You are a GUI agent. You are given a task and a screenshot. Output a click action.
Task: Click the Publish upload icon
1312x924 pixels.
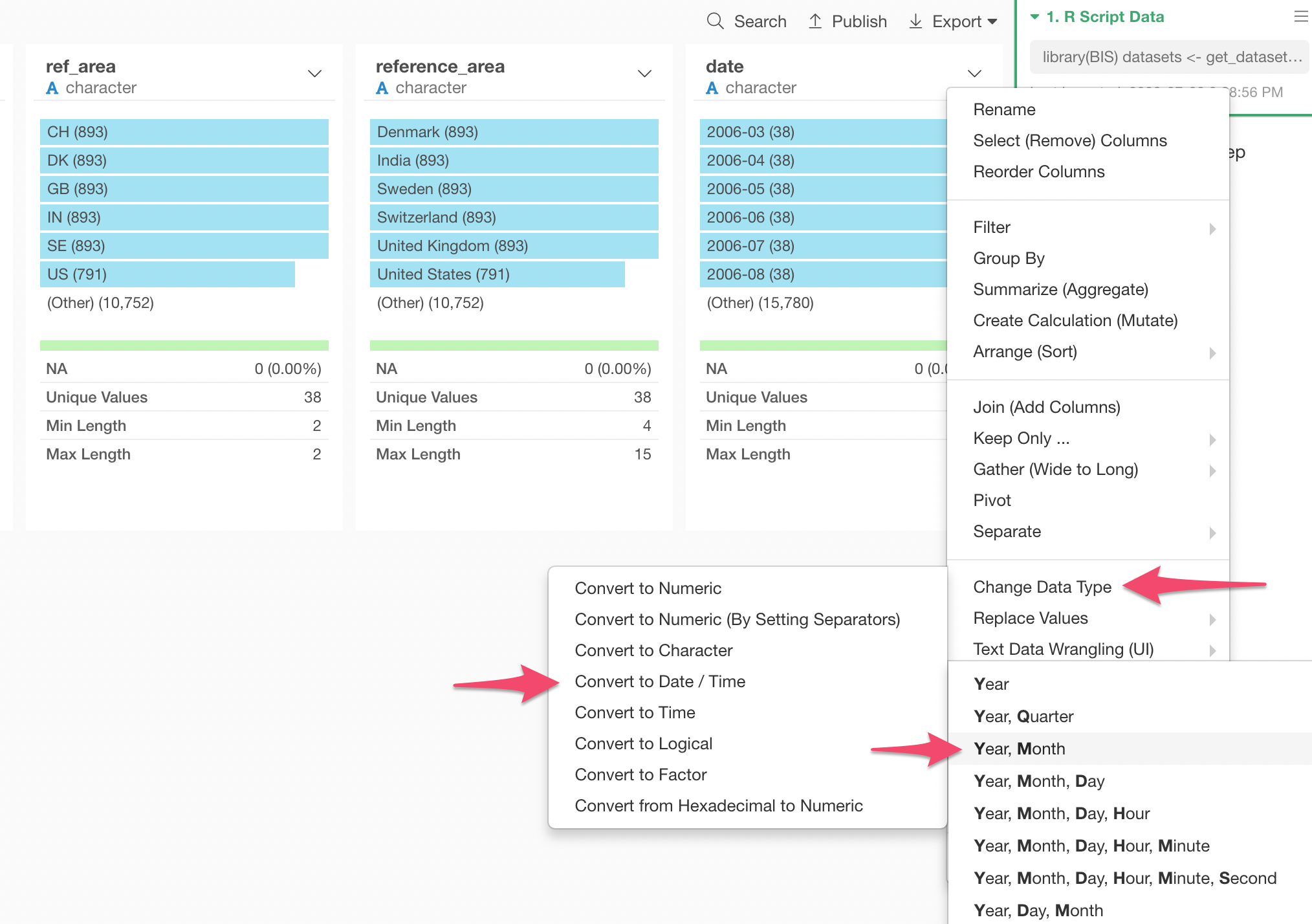point(815,21)
